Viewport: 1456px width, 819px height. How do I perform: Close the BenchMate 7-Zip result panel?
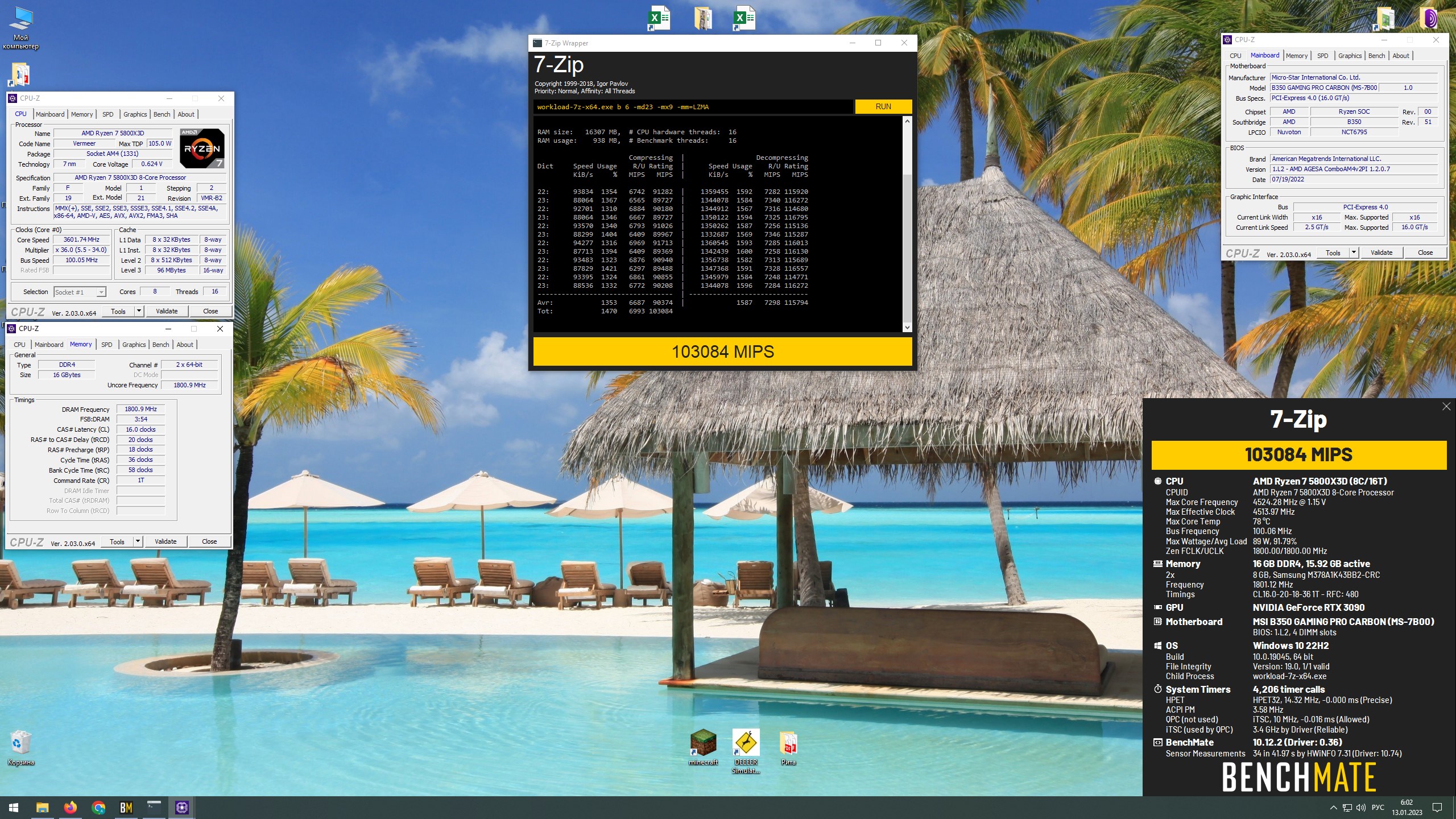coord(1446,406)
